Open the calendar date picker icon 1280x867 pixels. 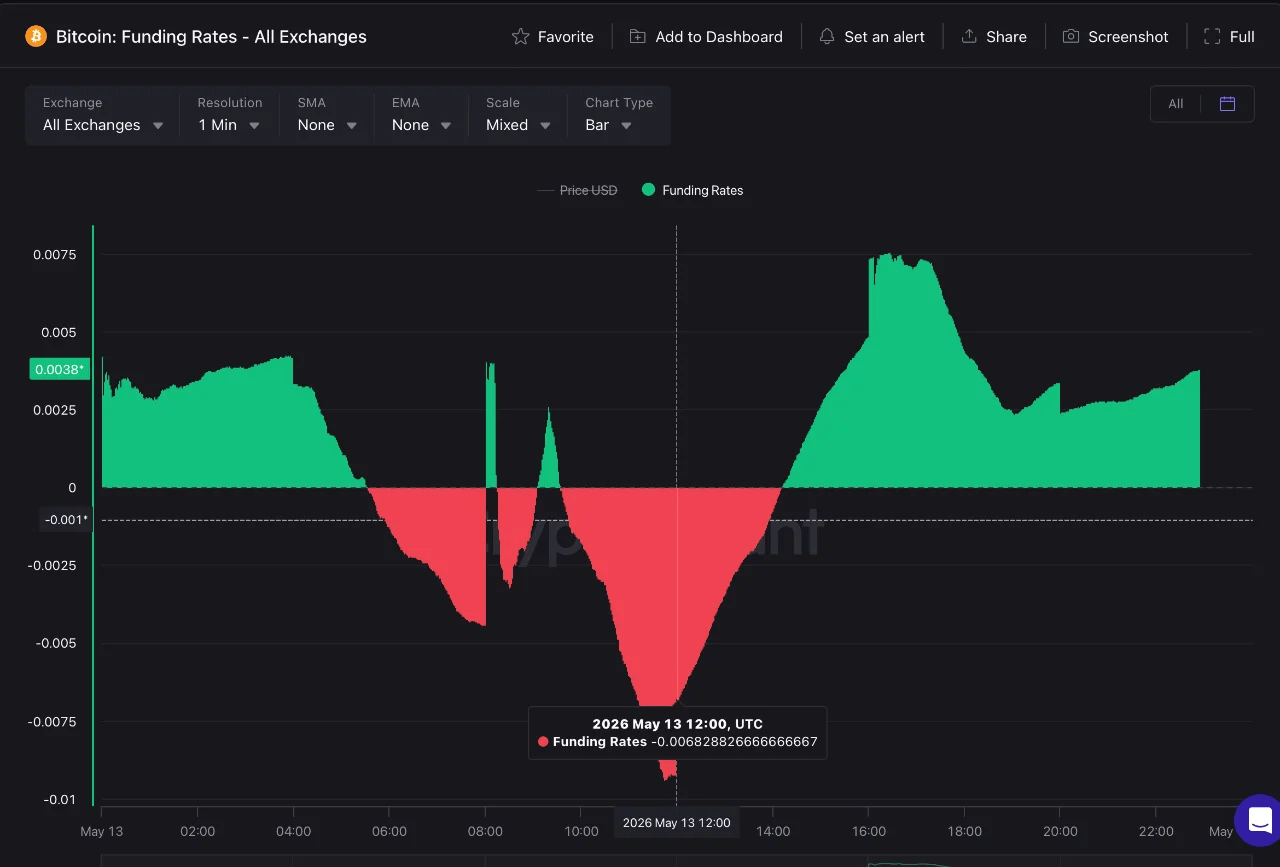click(1228, 104)
